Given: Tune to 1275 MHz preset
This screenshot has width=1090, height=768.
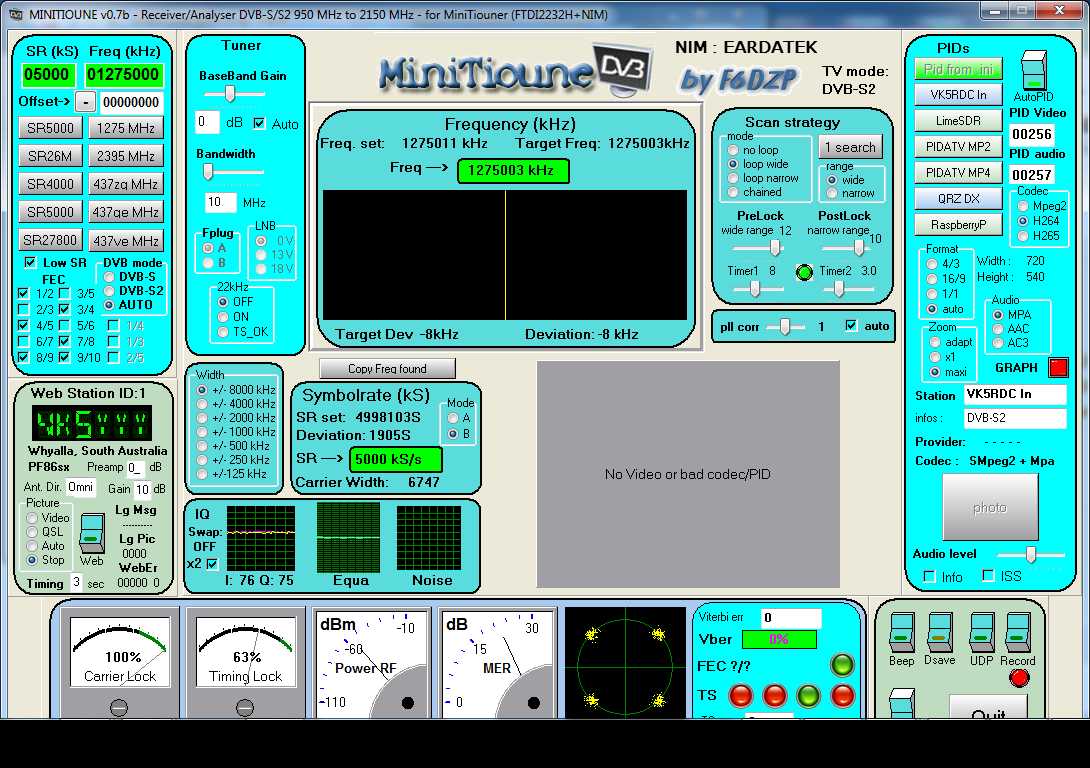Looking at the screenshot, I should point(126,128).
